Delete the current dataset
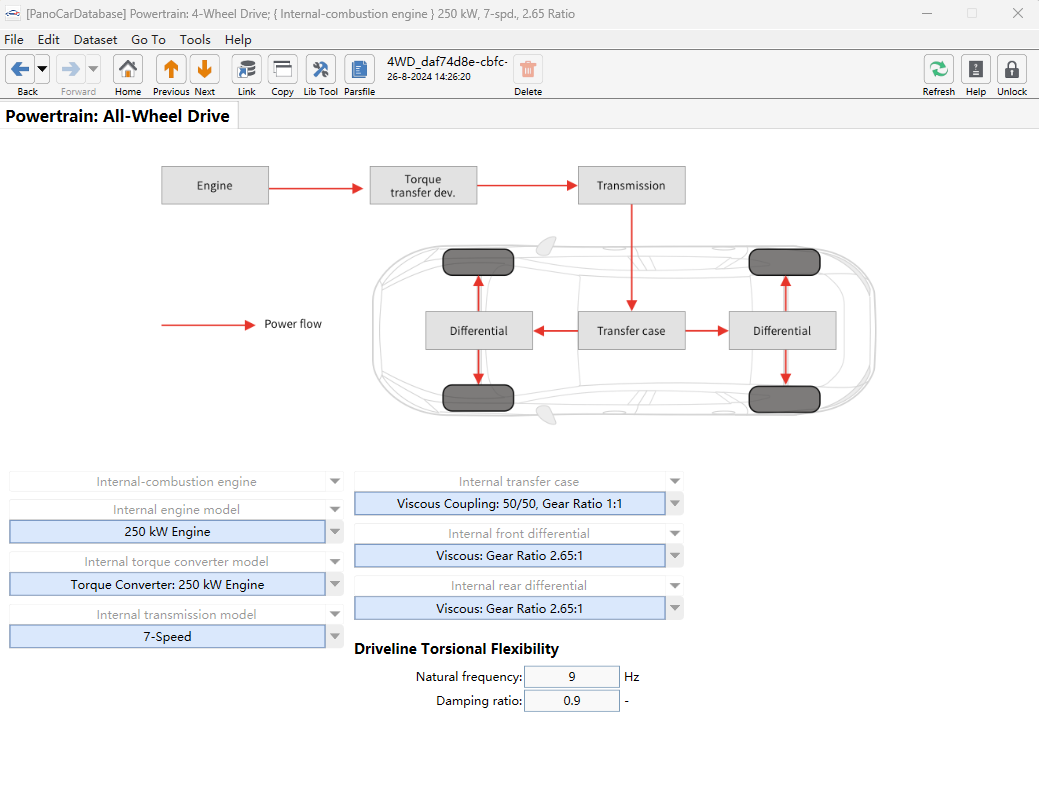The height and width of the screenshot is (807, 1039). 528,69
